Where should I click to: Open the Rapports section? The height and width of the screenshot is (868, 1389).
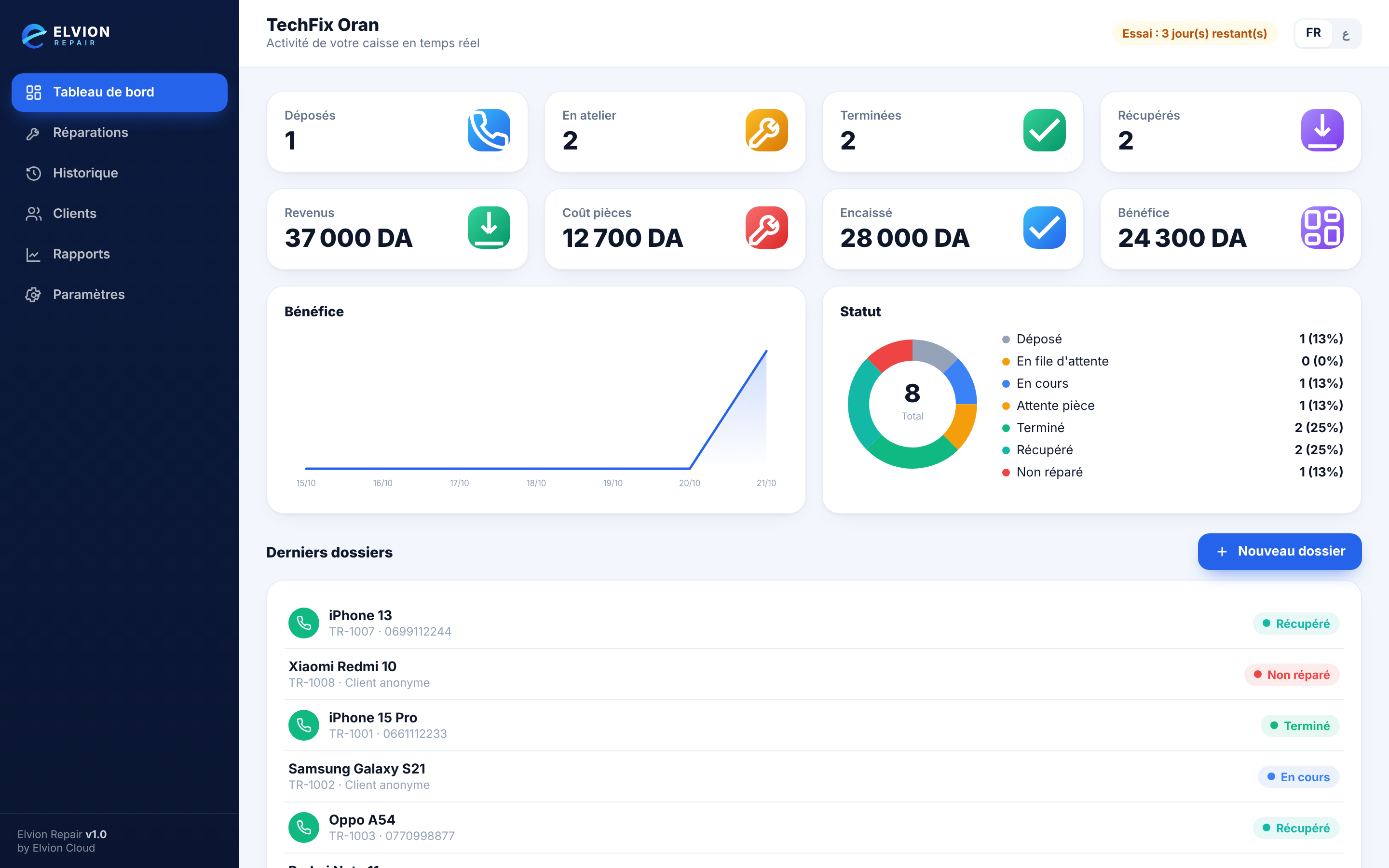pos(120,254)
